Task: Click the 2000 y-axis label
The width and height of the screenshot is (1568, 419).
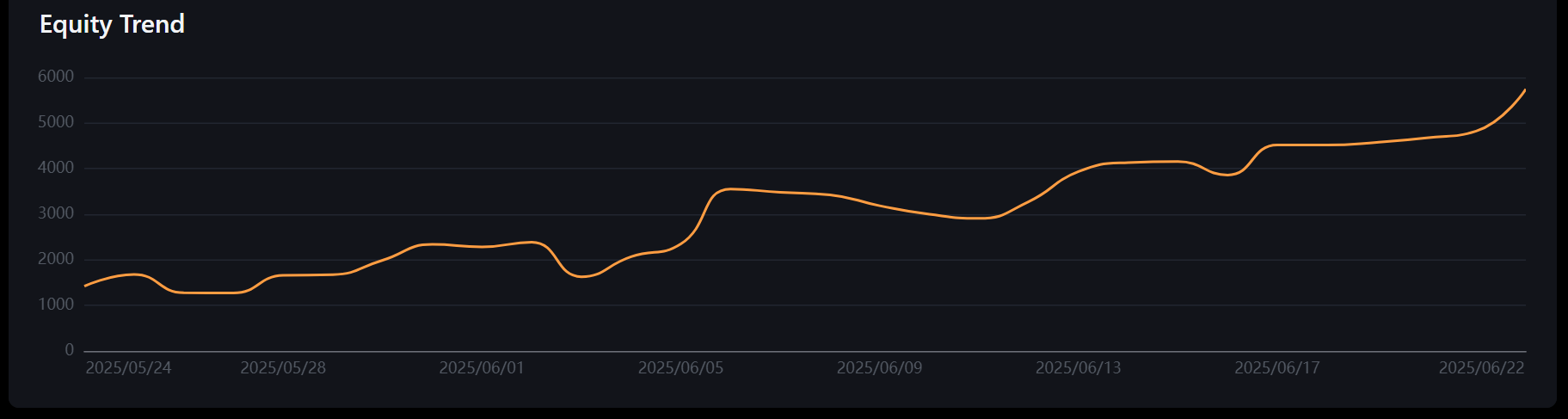Action: click(x=56, y=259)
